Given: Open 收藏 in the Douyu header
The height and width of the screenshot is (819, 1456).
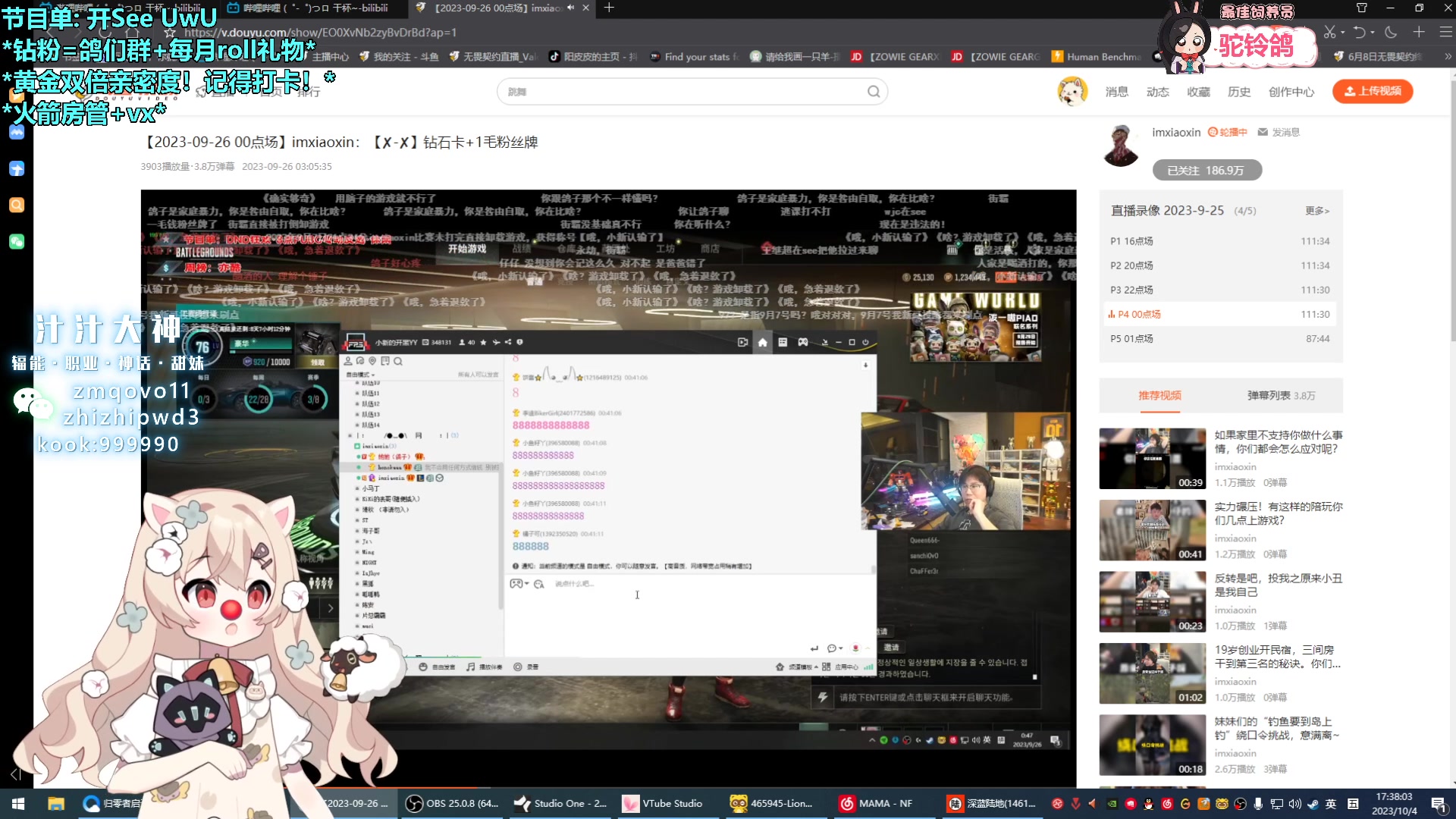Looking at the screenshot, I should point(1198,92).
